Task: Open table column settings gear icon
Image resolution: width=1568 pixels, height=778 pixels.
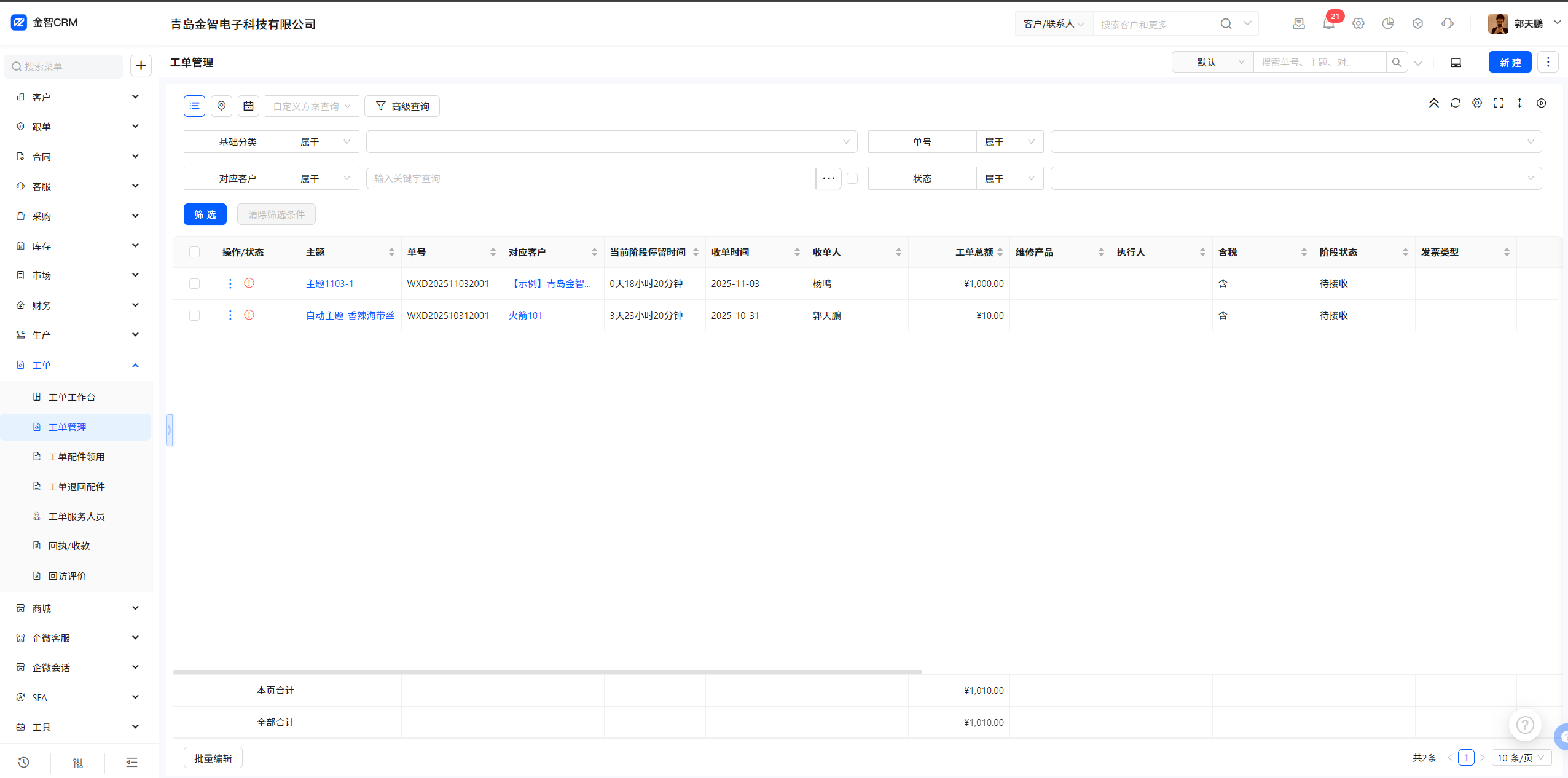Action: [x=1477, y=103]
